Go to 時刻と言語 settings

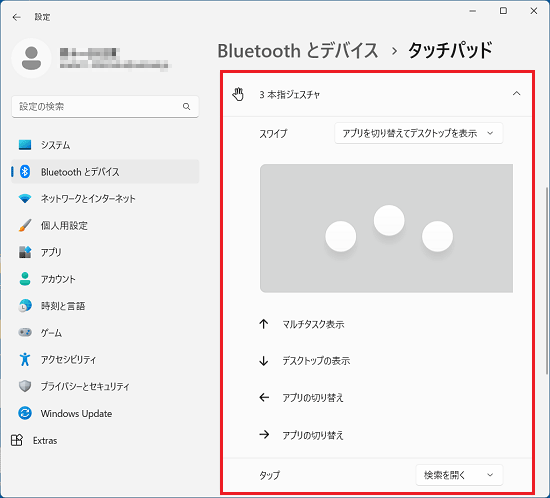(x=105, y=306)
